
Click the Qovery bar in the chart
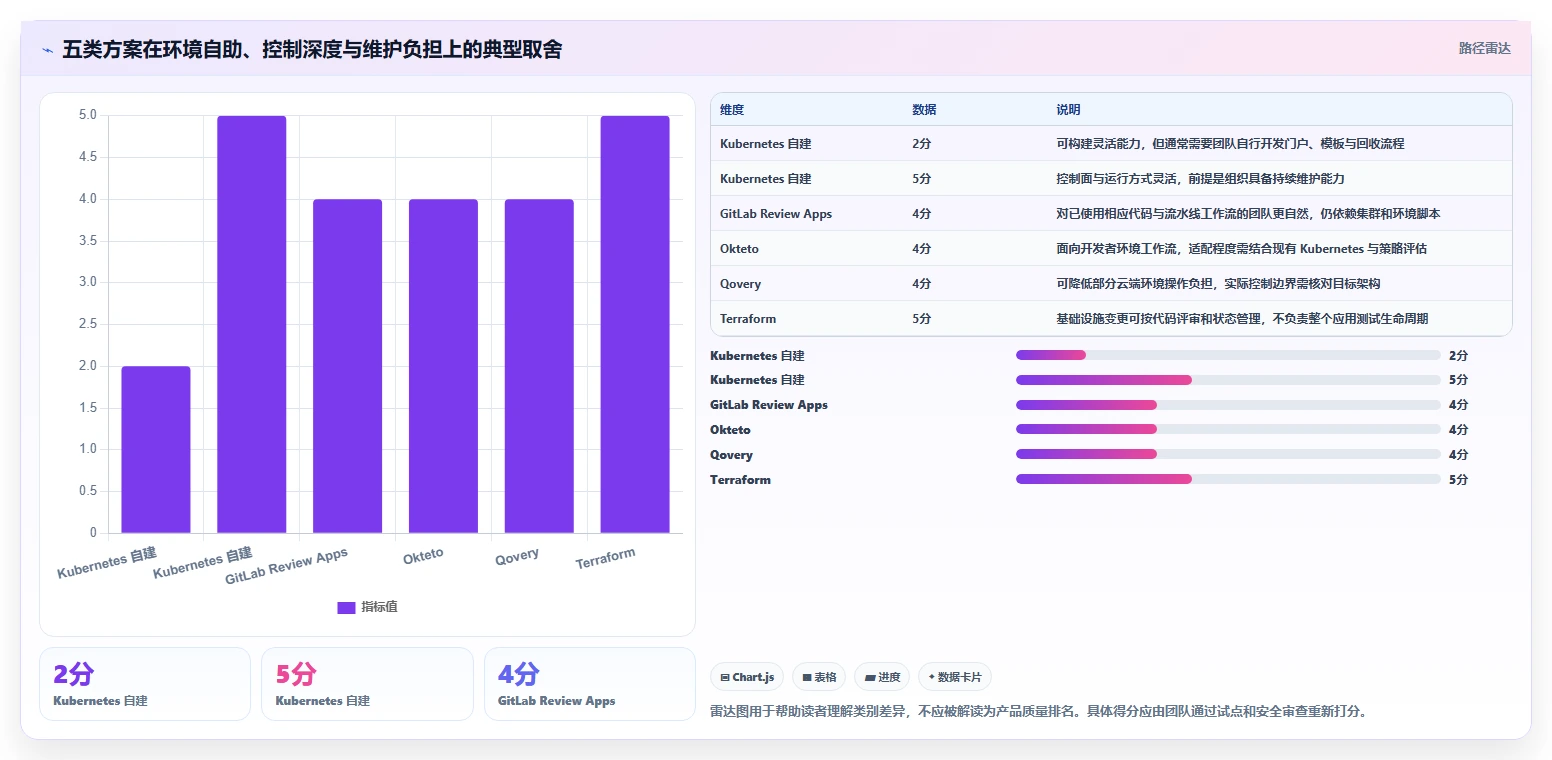539,366
